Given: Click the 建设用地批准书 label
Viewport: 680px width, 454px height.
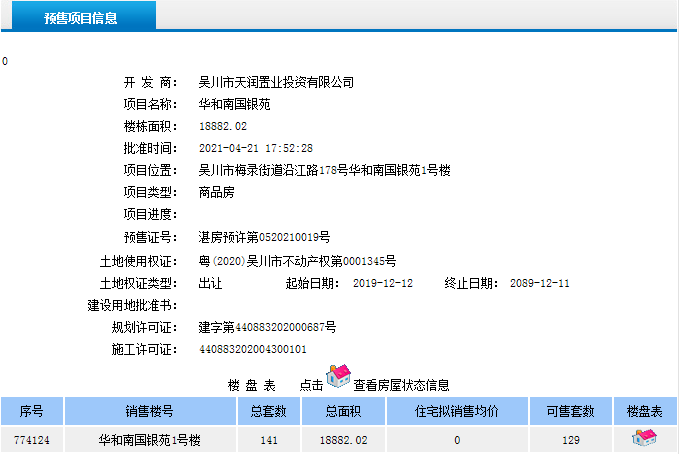Looking at the screenshot, I should tap(132, 305).
